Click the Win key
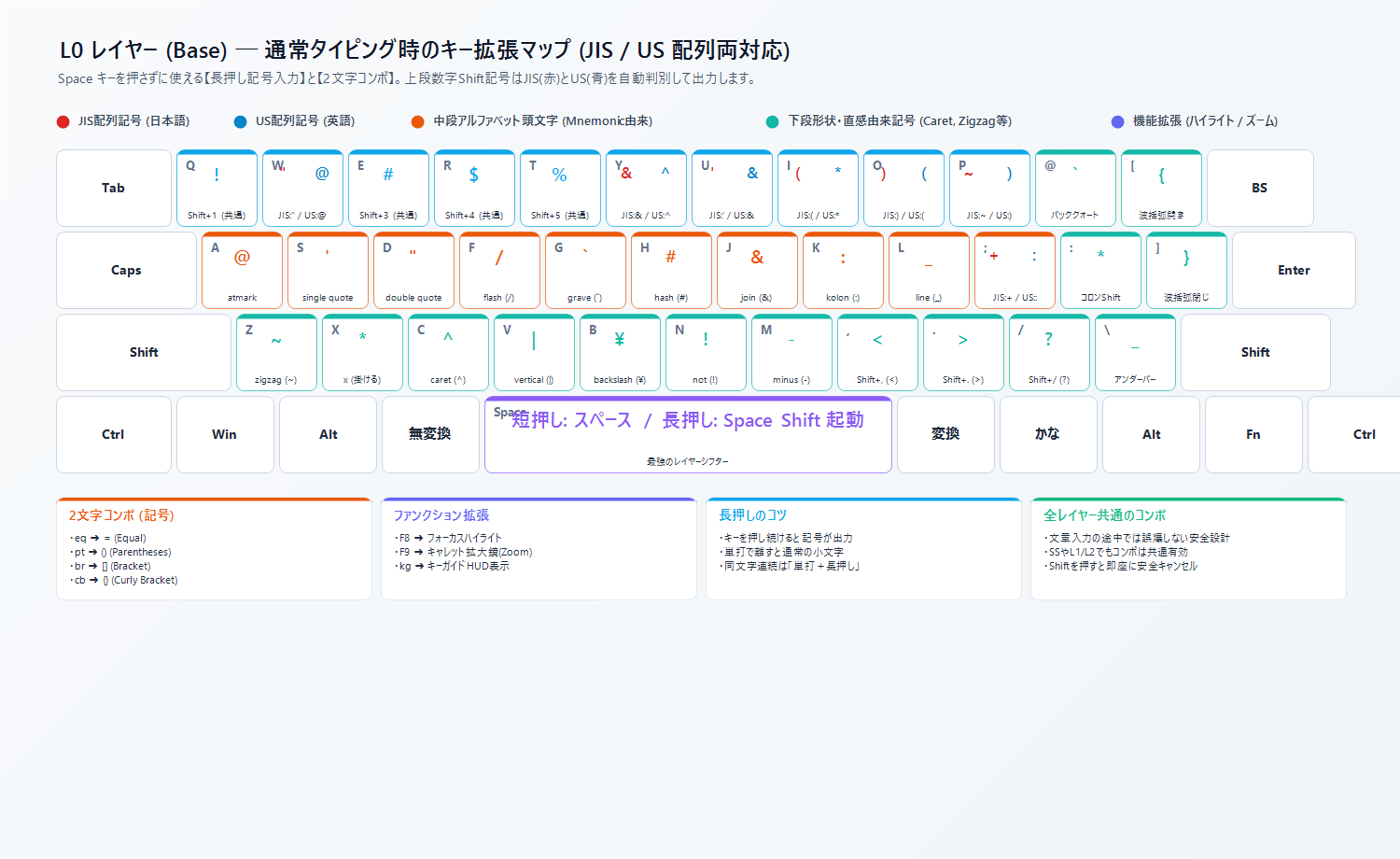1400x859 pixels. click(x=225, y=434)
